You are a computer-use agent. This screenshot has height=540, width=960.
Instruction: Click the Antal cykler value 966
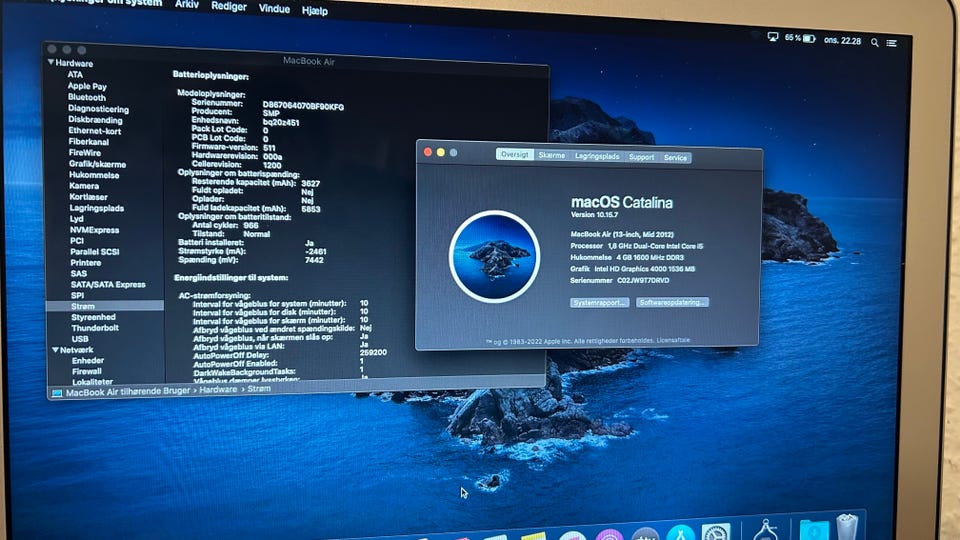[251, 225]
